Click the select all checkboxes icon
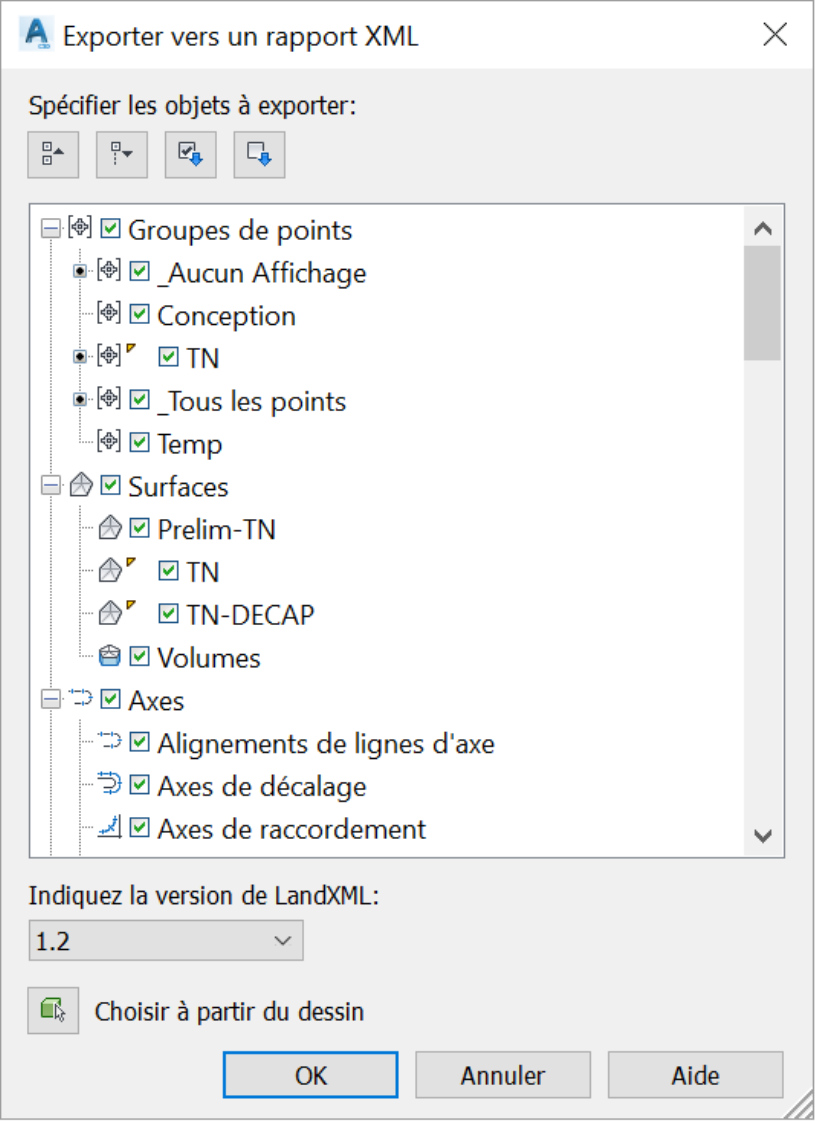This screenshot has height=1121, width=815. 190,154
